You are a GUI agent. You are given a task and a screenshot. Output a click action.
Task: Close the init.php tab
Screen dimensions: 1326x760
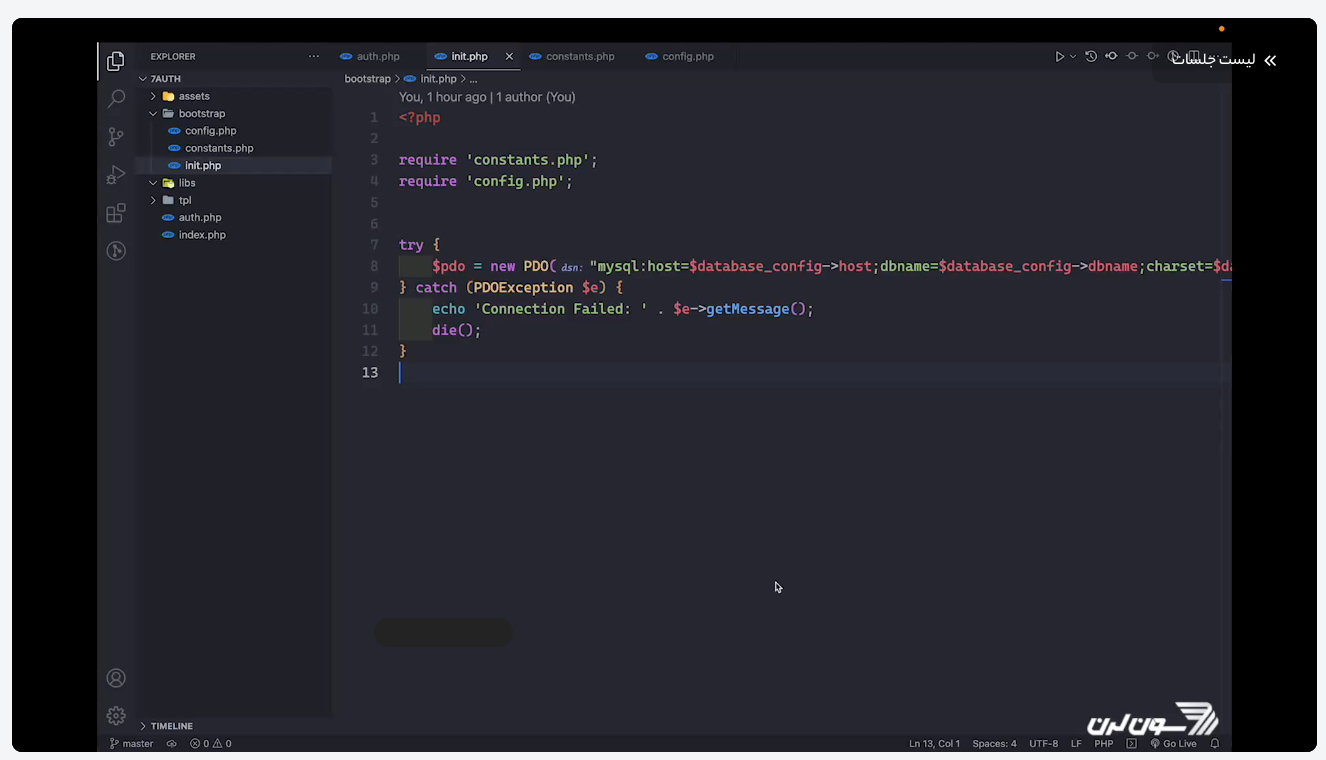[509, 57]
